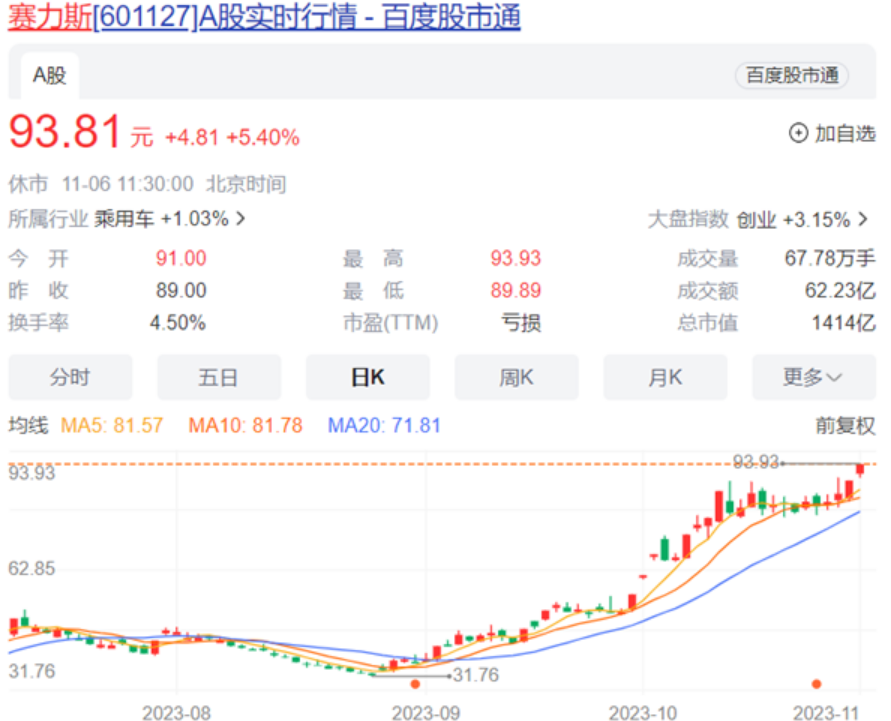Click the 总市值 value 1414亿

pyautogui.click(x=843, y=323)
